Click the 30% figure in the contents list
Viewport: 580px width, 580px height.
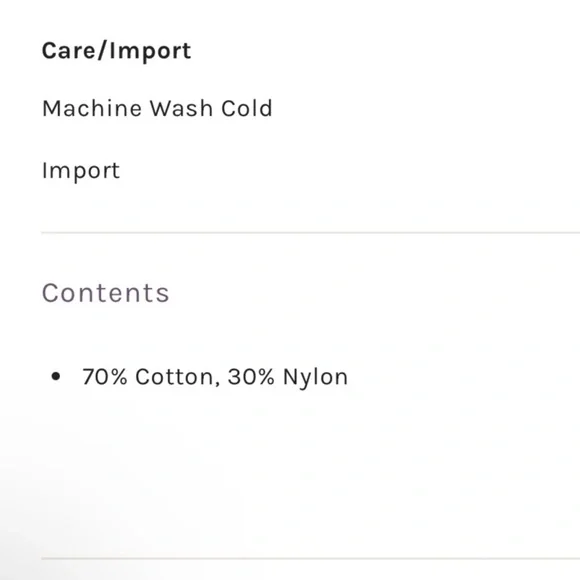pos(251,377)
